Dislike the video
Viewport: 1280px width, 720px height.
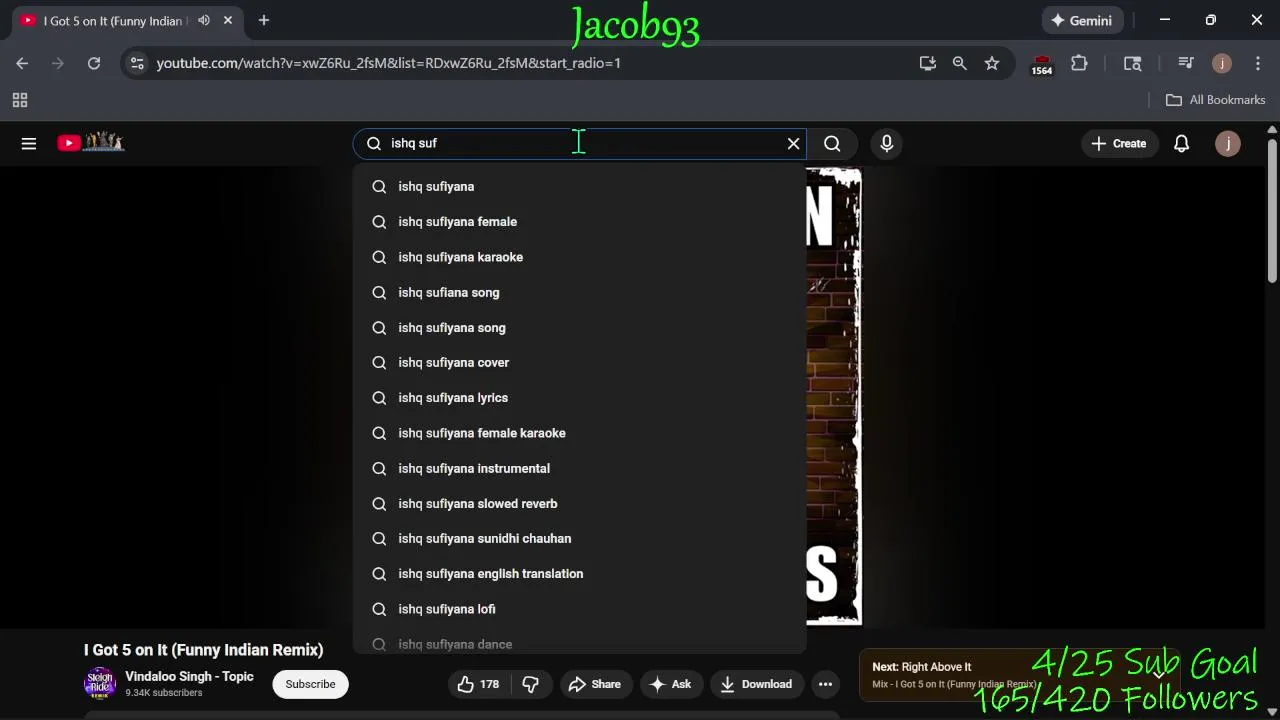(x=531, y=684)
